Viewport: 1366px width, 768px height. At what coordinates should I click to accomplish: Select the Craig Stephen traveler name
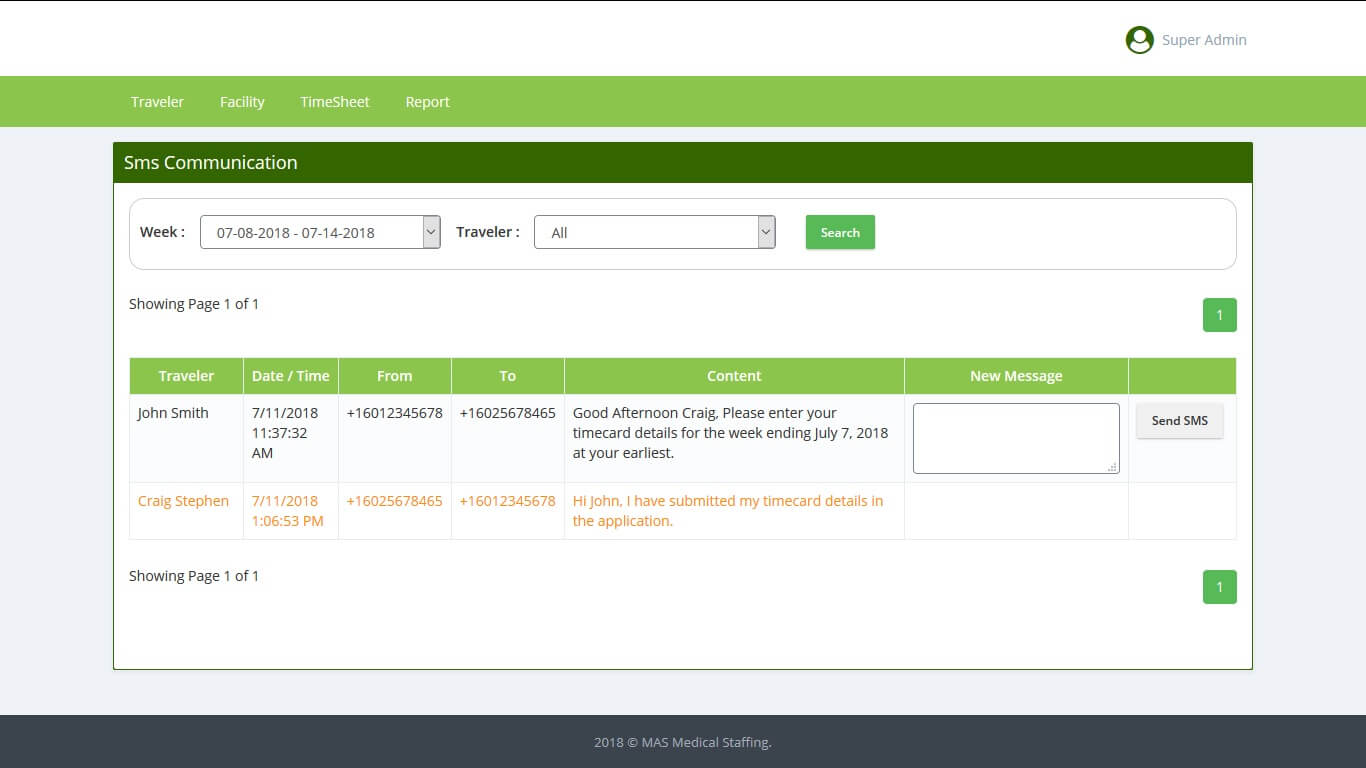coord(183,501)
